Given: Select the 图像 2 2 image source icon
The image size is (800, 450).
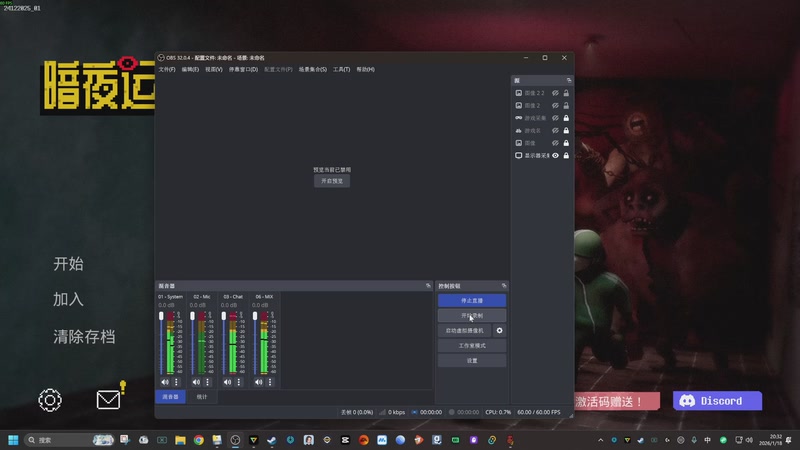Looking at the screenshot, I should tap(518, 93).
